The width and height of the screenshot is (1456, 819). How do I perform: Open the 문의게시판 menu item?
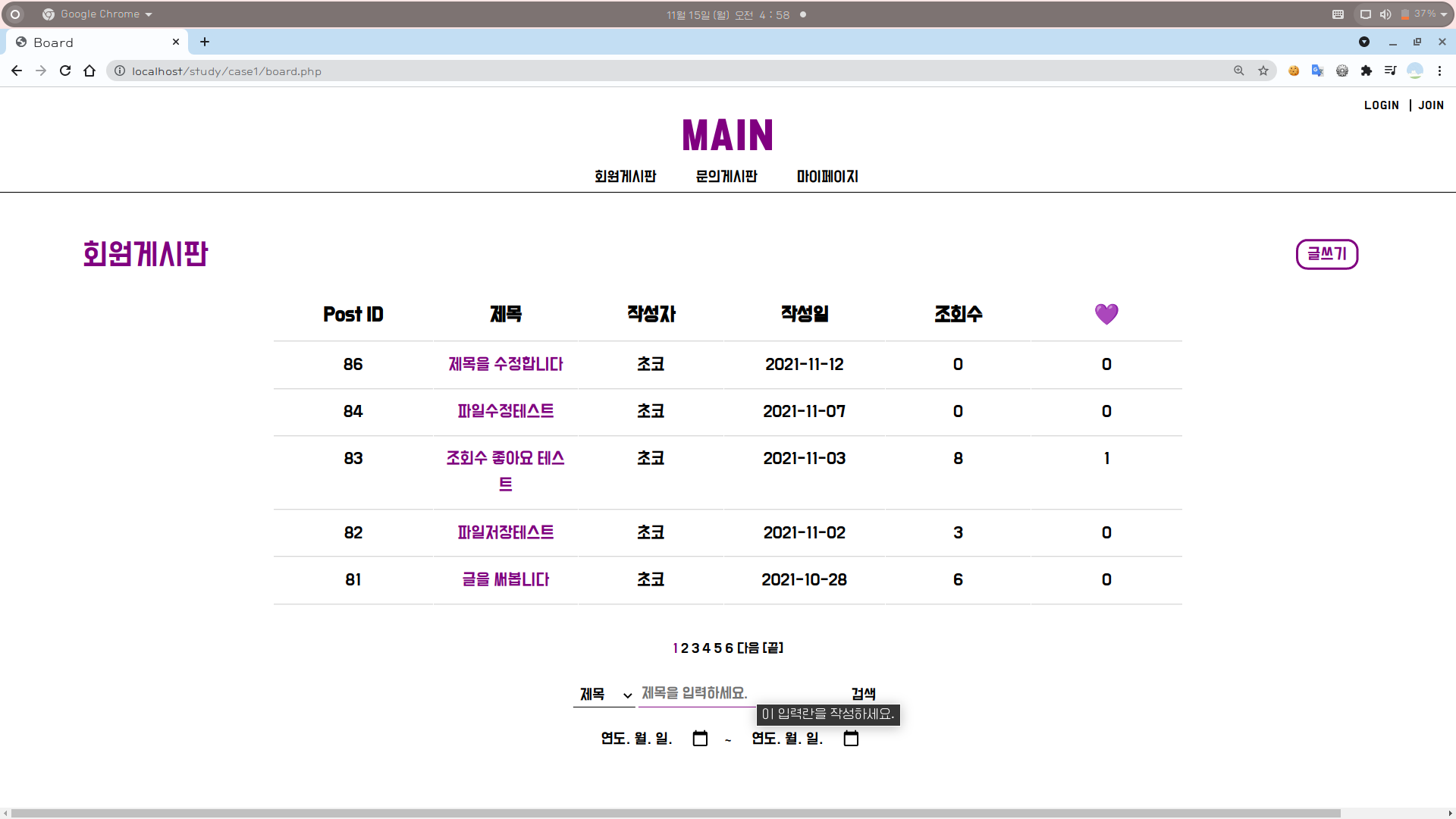pyautogui.click(x=726, y=176)
